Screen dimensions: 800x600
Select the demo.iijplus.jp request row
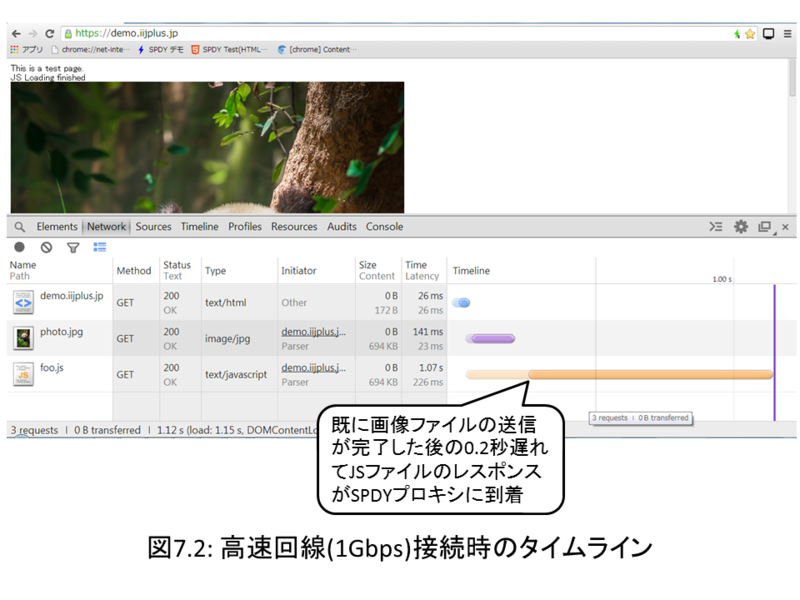pyautogui.click(x=402, y=303)
